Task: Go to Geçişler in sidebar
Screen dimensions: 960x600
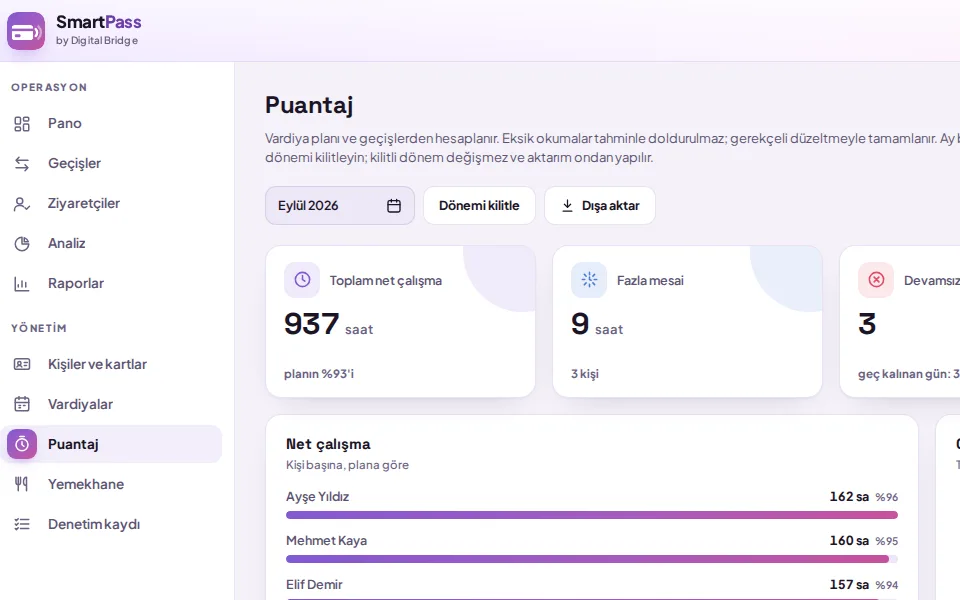Action: [111, 163]
